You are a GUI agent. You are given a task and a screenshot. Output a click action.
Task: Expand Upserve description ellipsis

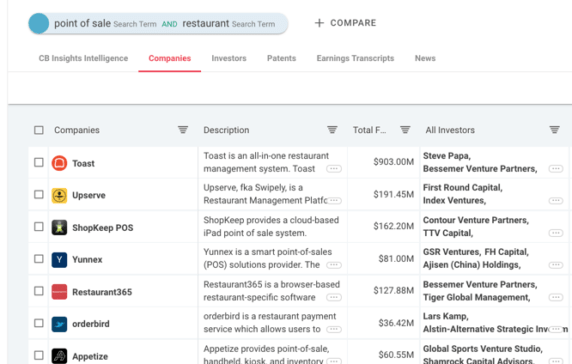click(334, 201)
